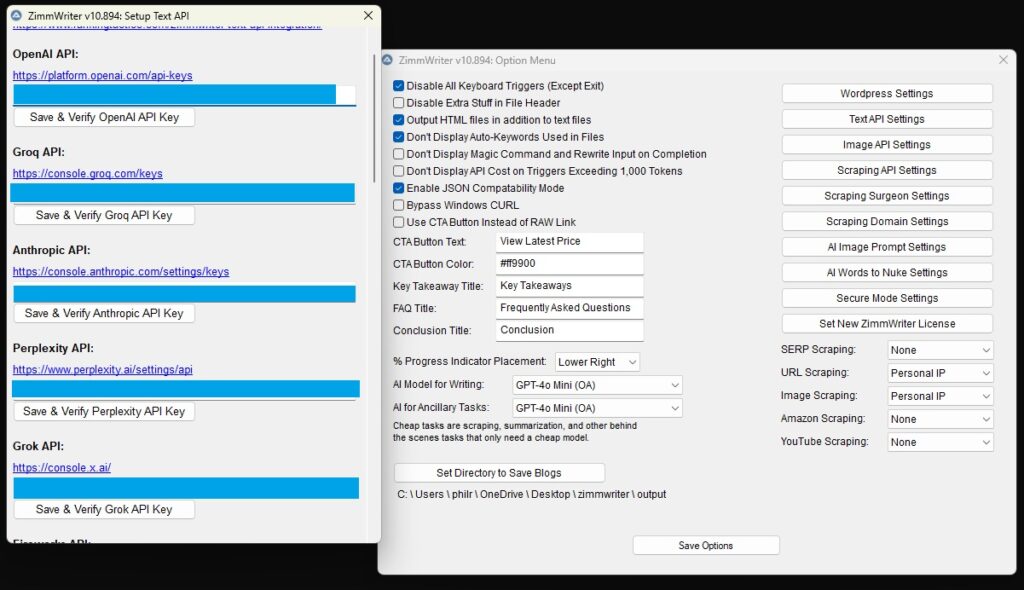Enable Bypass Windows CURL checkbox
The image size is (1024, 590).
398,205
